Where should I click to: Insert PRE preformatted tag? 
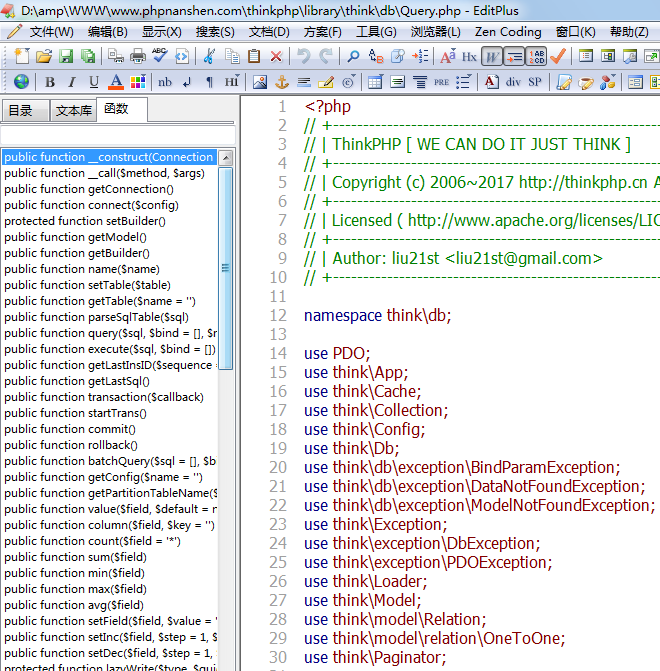(x=441, y=81)
